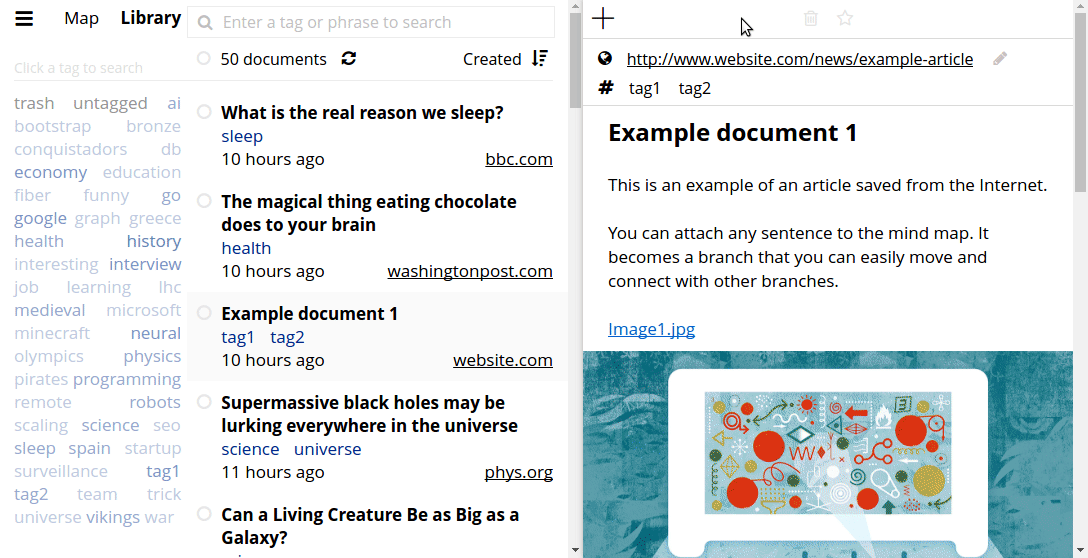
Task: Switch to the Map tab
Action: coord(81,18)
